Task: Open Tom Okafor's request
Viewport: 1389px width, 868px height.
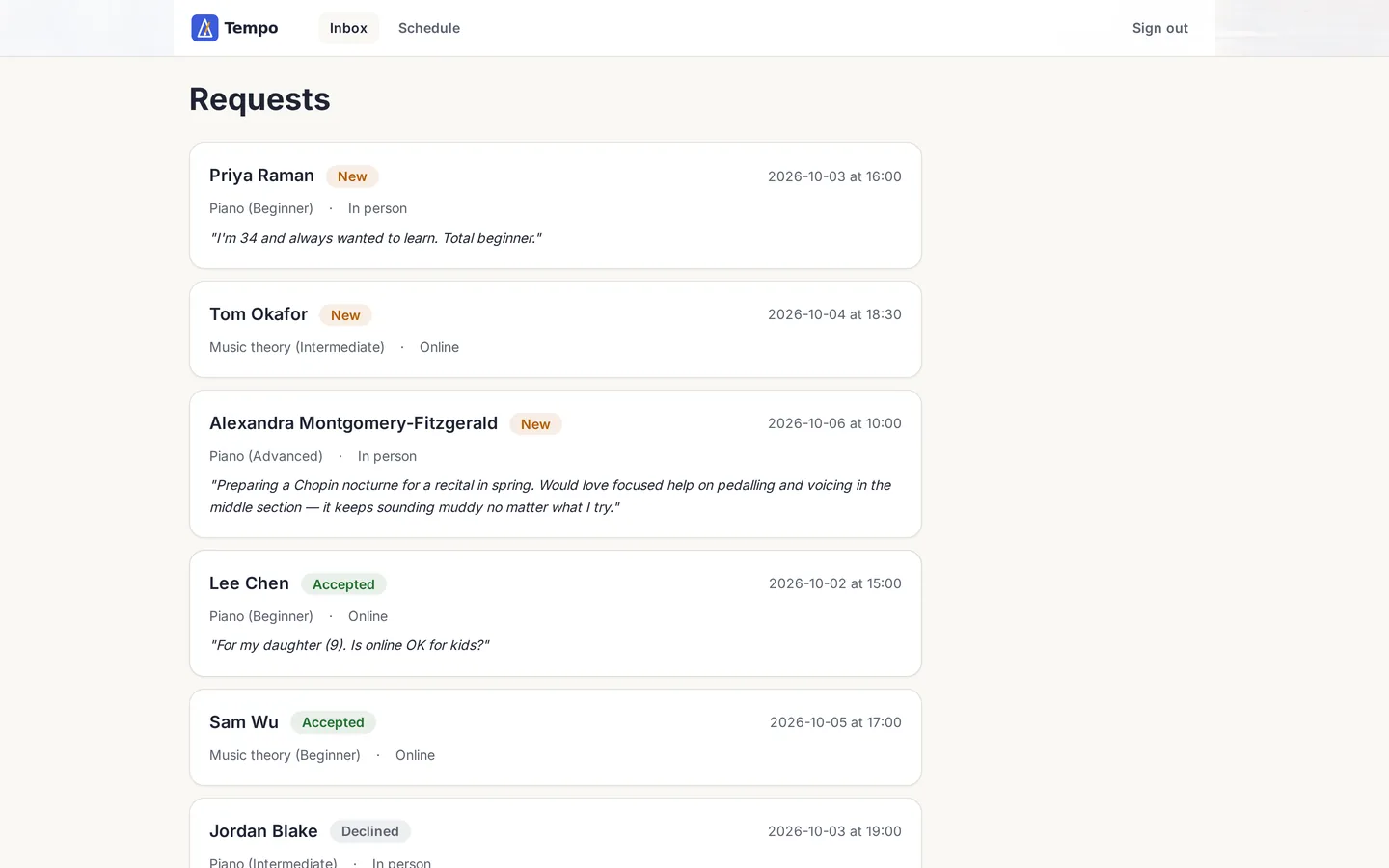Action: (x=556, y=329)
